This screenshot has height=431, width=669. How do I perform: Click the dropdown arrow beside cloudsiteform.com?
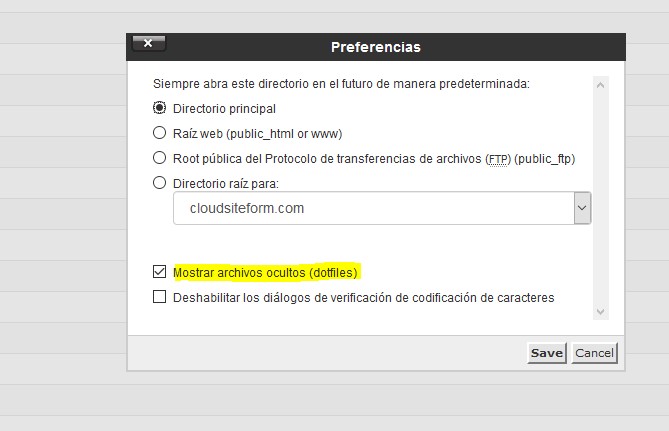point(582,209)
